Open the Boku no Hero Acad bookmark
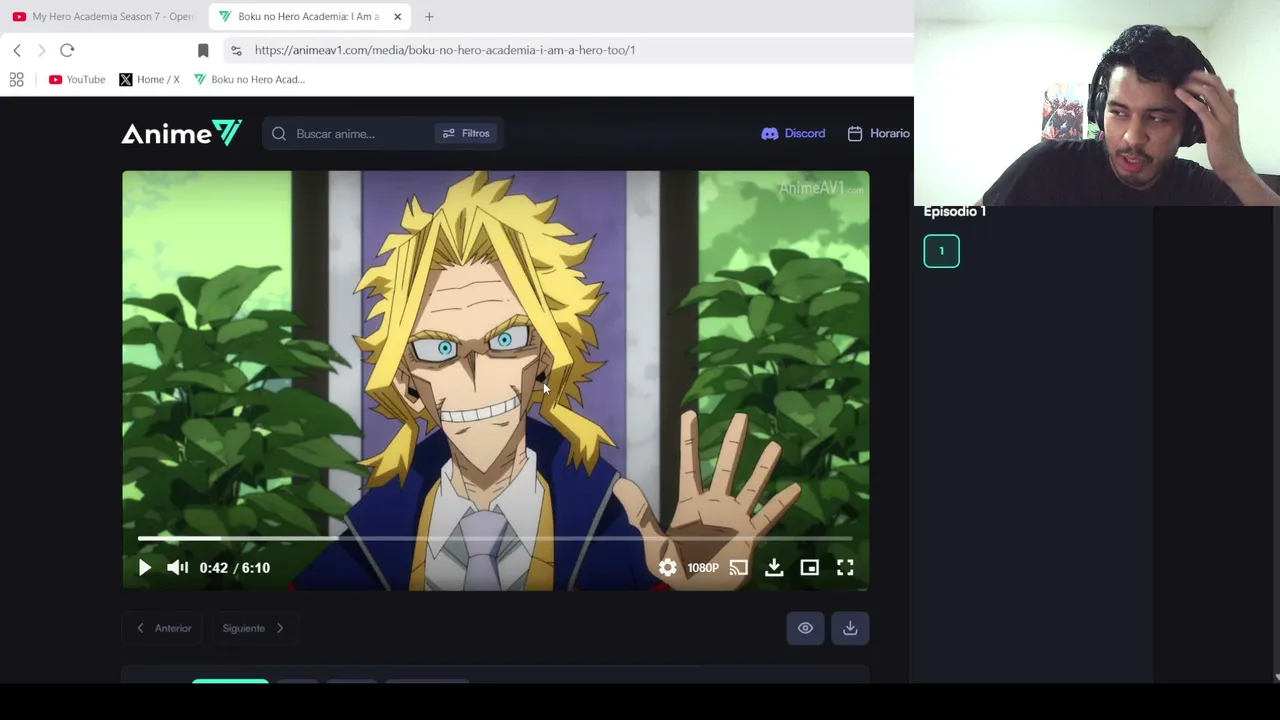Viewport: 1280px width, 720px height. pyautogui.click(x=250, y=79)
